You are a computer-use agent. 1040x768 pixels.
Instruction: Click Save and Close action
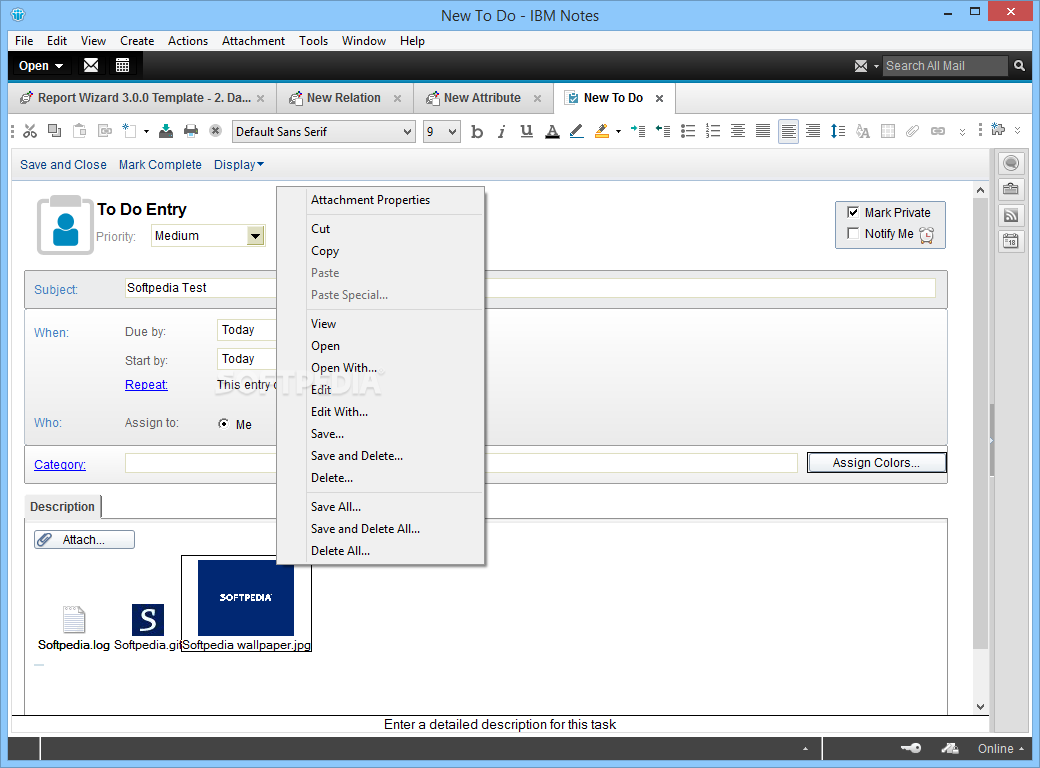coord(63,164)
